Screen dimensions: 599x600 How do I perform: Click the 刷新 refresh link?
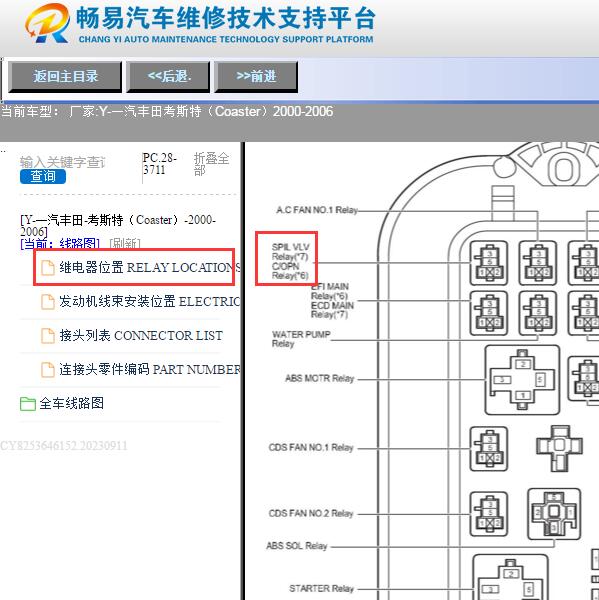[125, 243]
